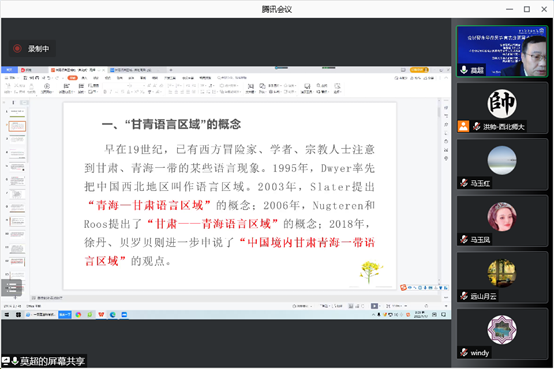
Task: Open the Windows Start button
Action: click(x=7, y=315)
